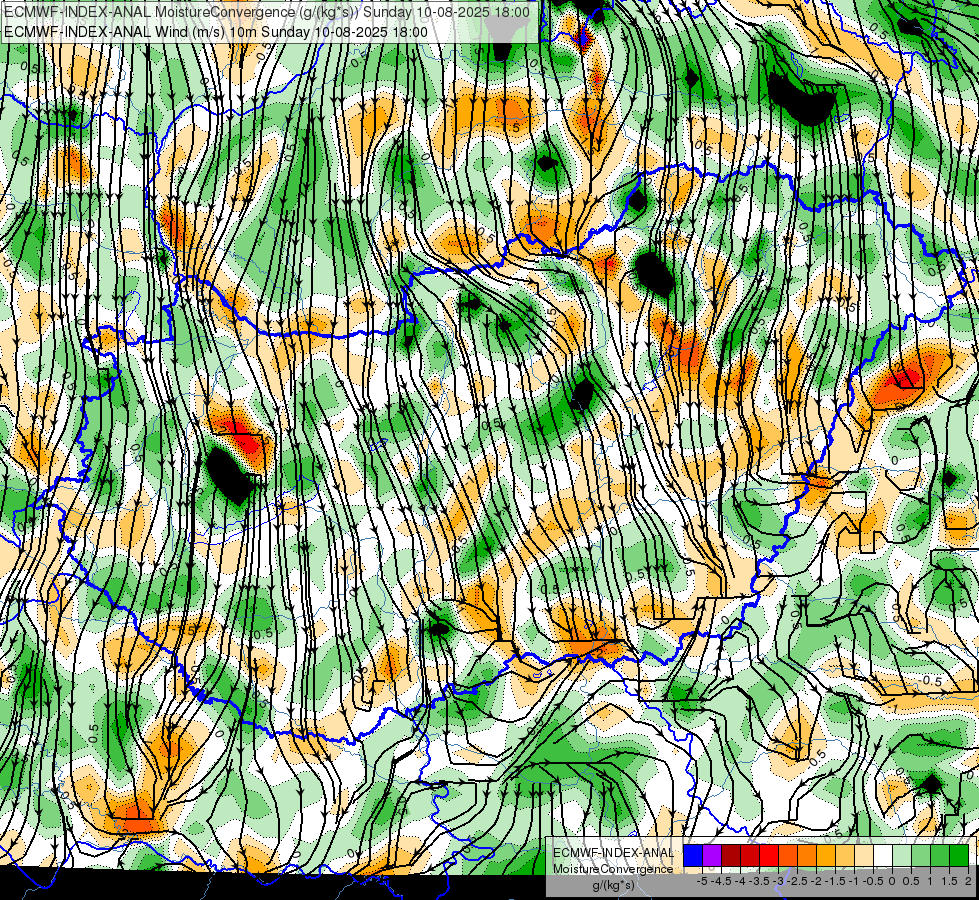The width and height of the screenshot is (979, 900).
Task: Click the light green swatch between 0.5 and 1
Action: (x=921, y=856)
